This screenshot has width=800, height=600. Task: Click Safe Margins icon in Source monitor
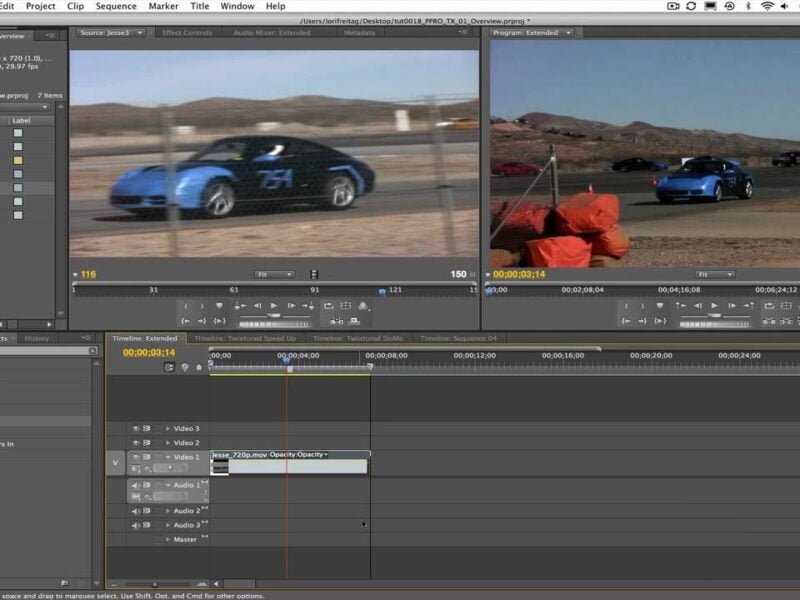pos(345,306)
